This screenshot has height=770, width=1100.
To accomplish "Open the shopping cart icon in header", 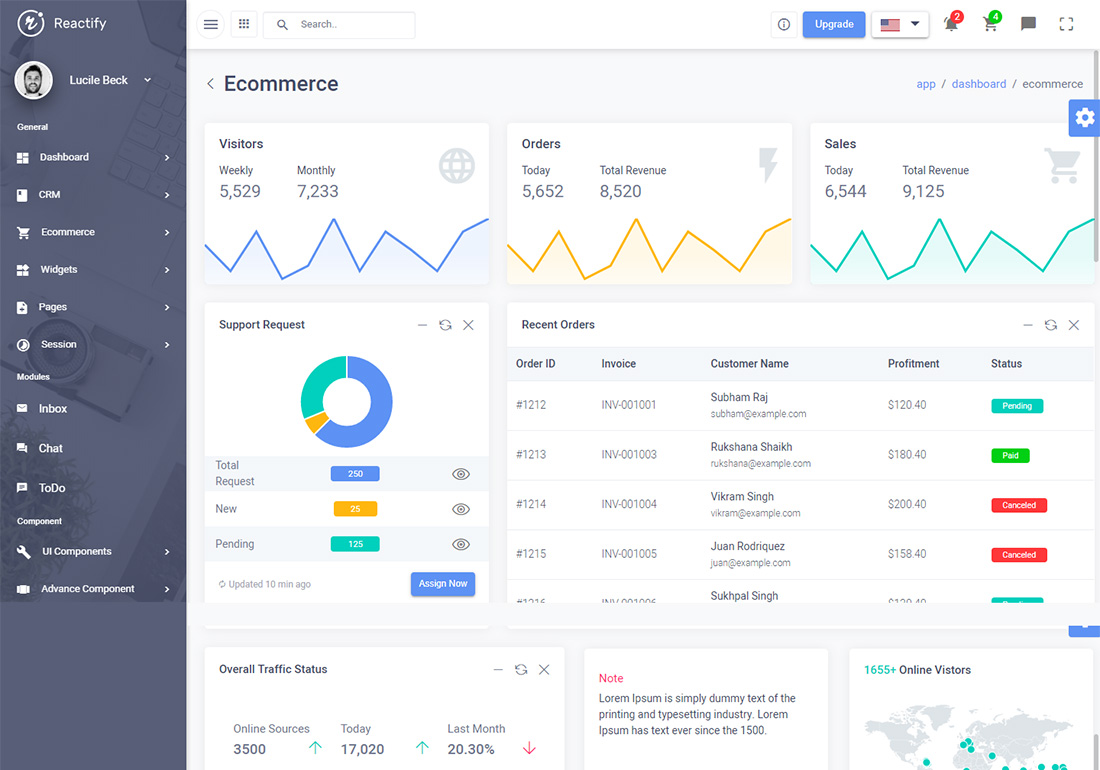I will 991,24.
